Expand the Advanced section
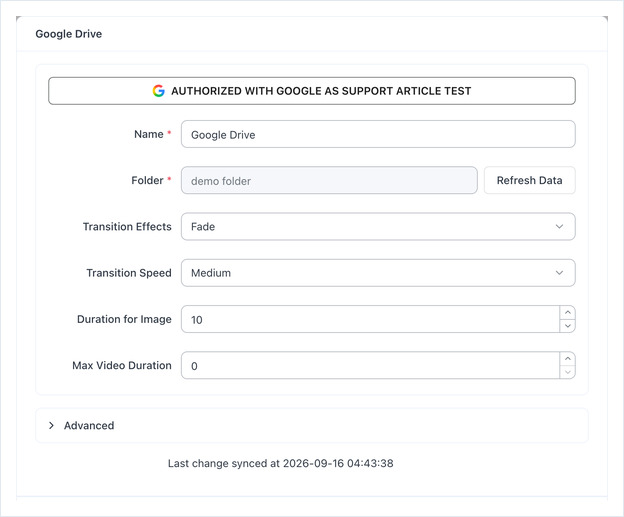 (312, 425)
